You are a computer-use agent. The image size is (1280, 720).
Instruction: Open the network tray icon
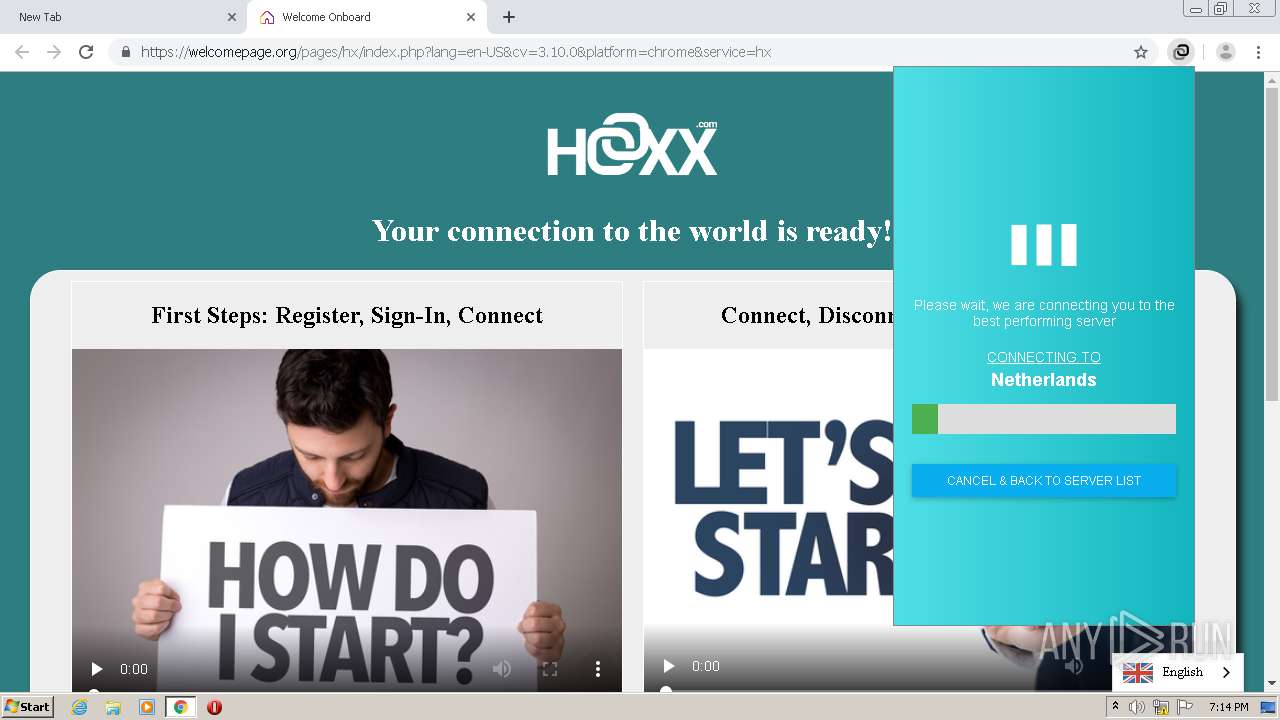(x=1161, y=707)
